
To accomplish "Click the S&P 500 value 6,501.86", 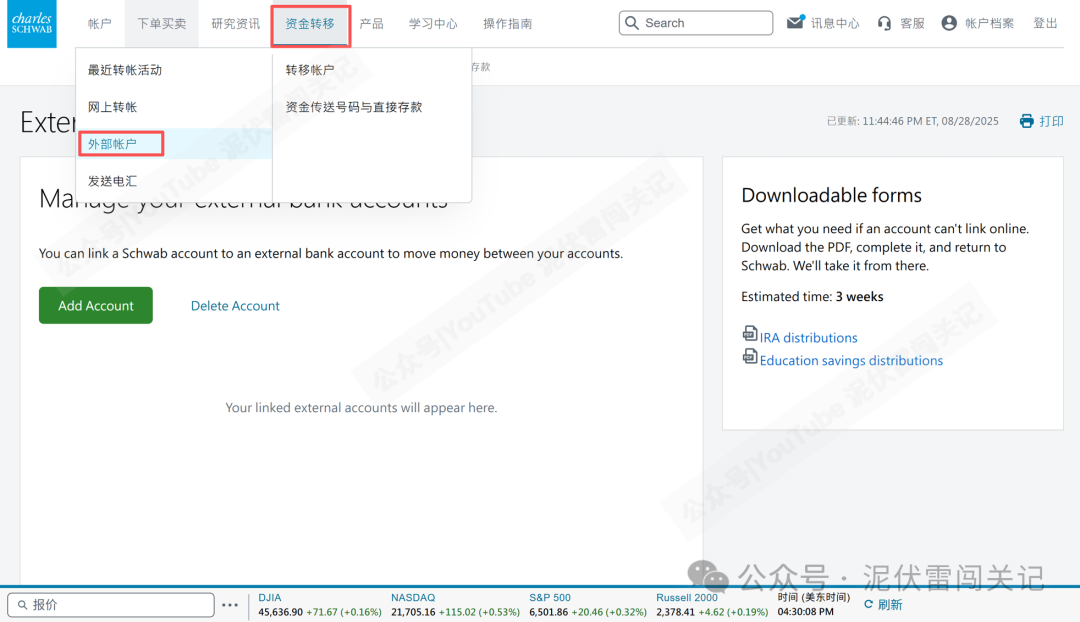I will click(548, 612).
